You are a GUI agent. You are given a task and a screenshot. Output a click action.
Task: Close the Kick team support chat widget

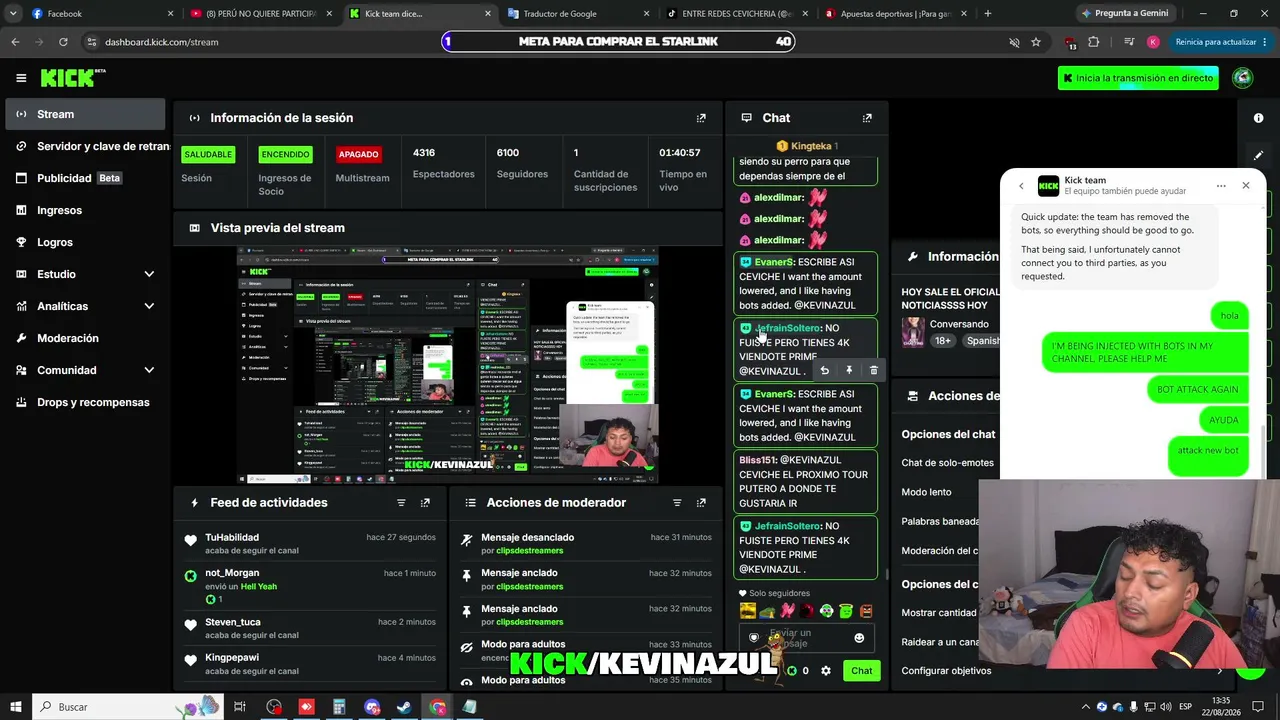(1246, 186)
